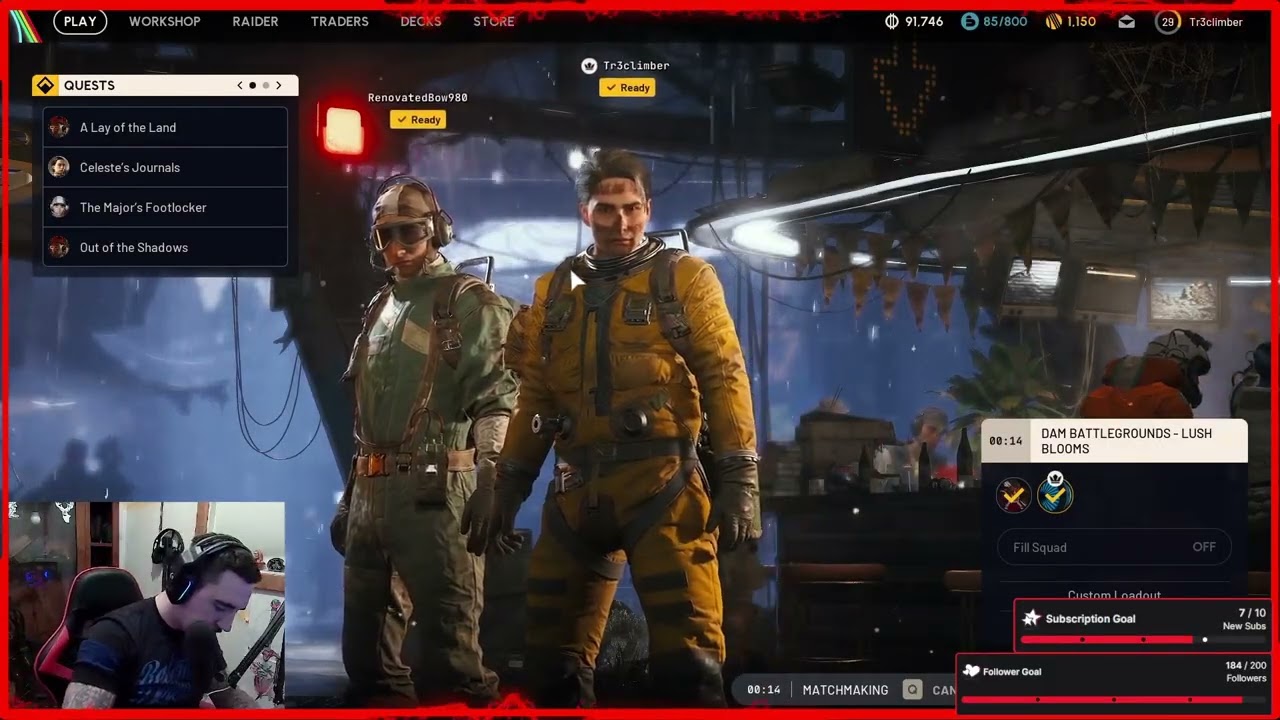Open the mail inbox envelope
Screen dimensions: 1280x720
[1126, 22]
